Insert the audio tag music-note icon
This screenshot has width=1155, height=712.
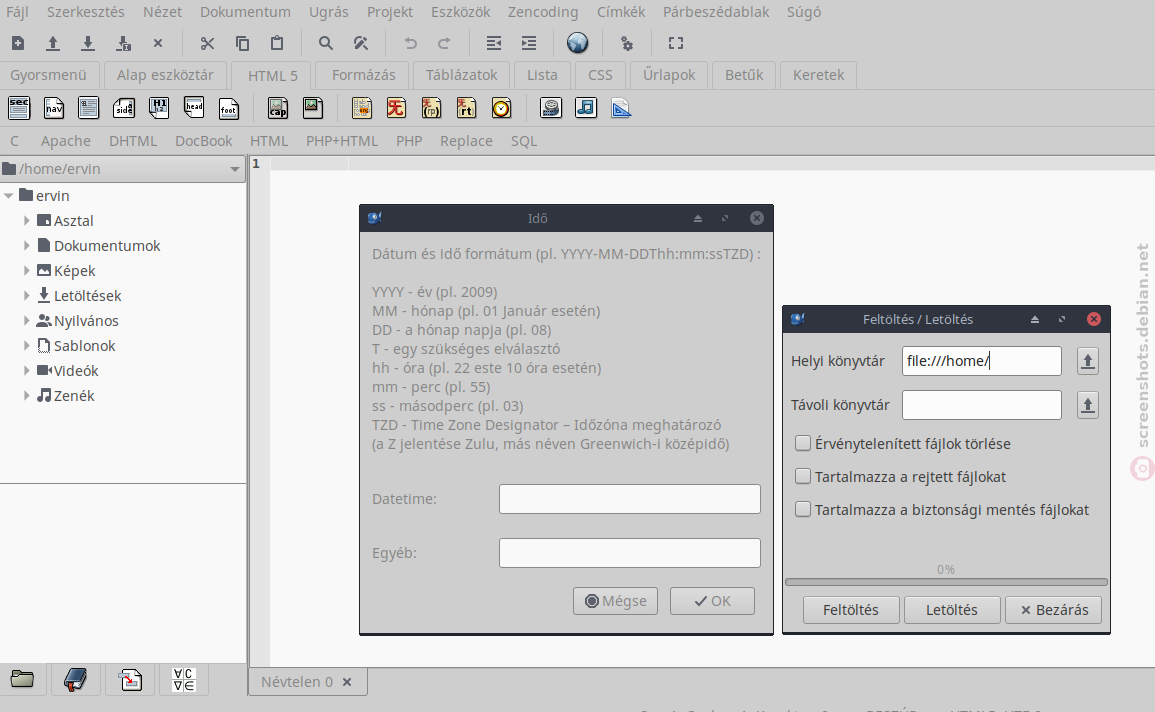tap(586, 108)
